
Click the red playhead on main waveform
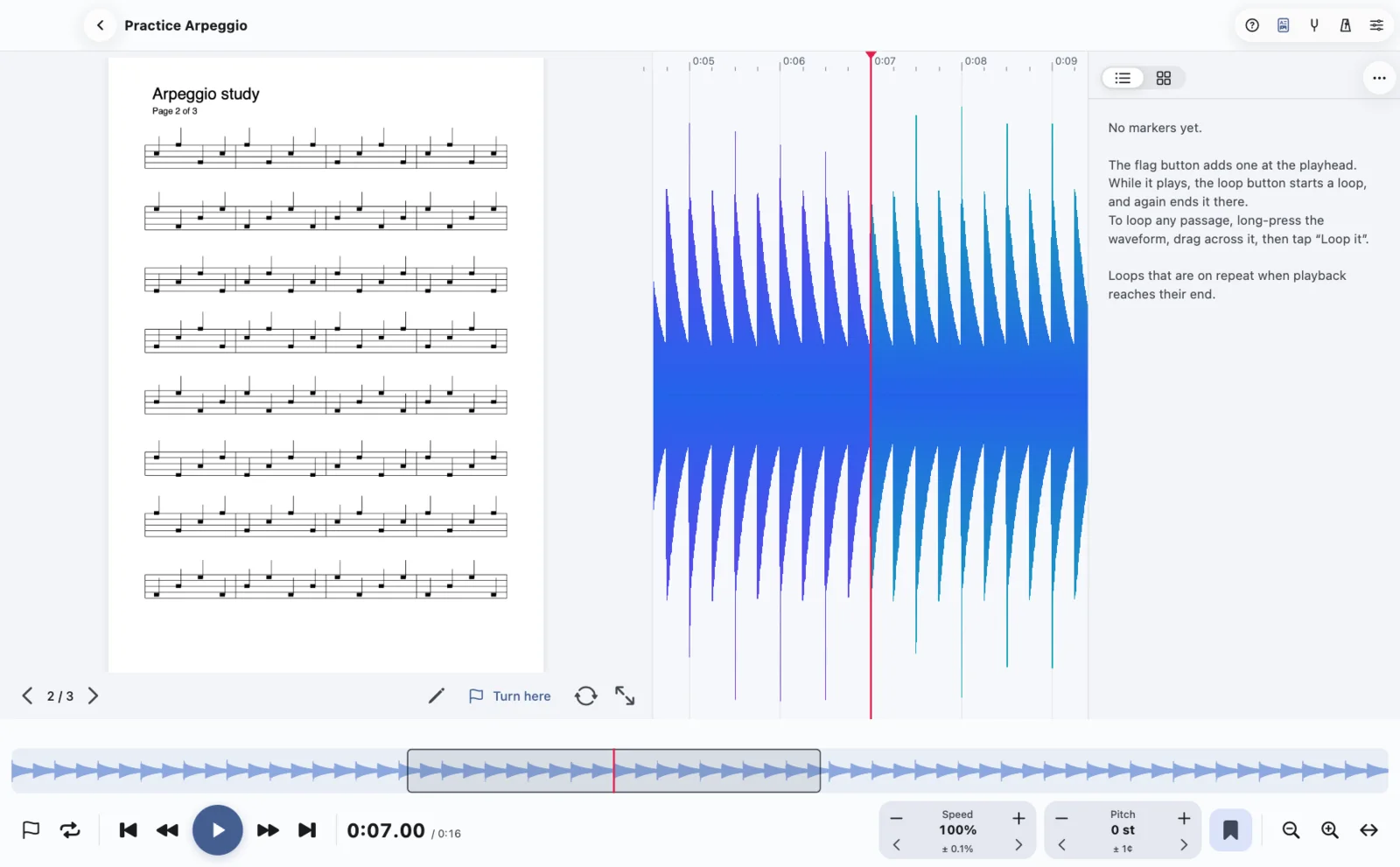click(871, 385)
